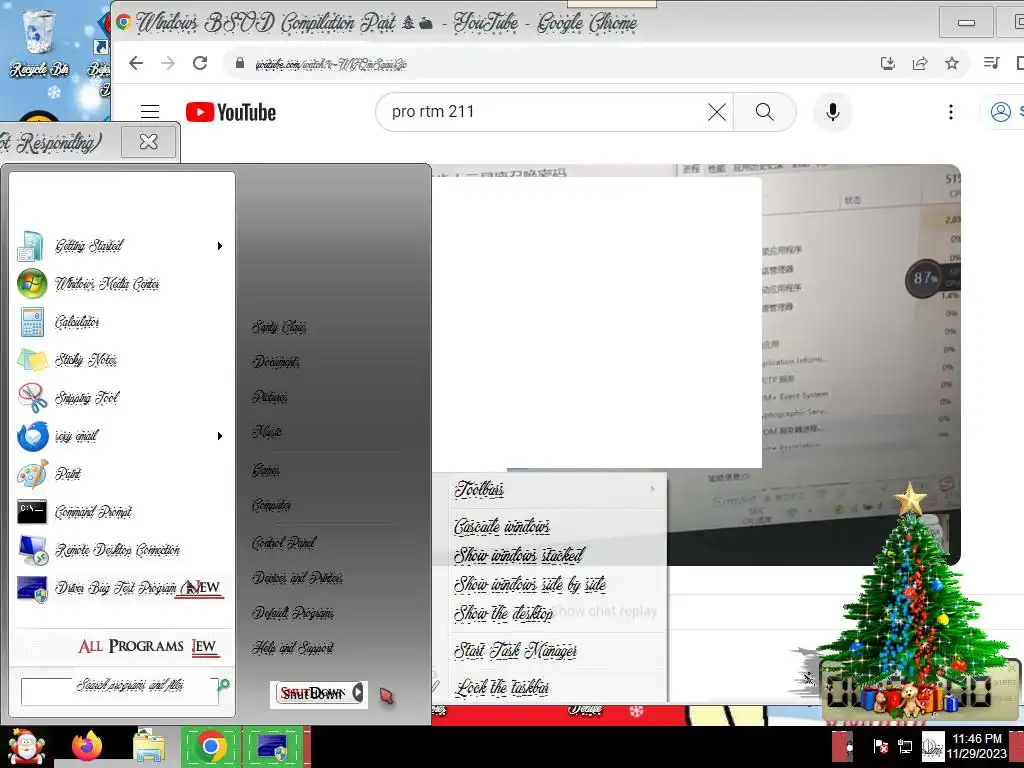Image resolution: width=1024 pixels, height=768 pixels.
Task: Close the Not Responding window
Action: click(148, 141)
